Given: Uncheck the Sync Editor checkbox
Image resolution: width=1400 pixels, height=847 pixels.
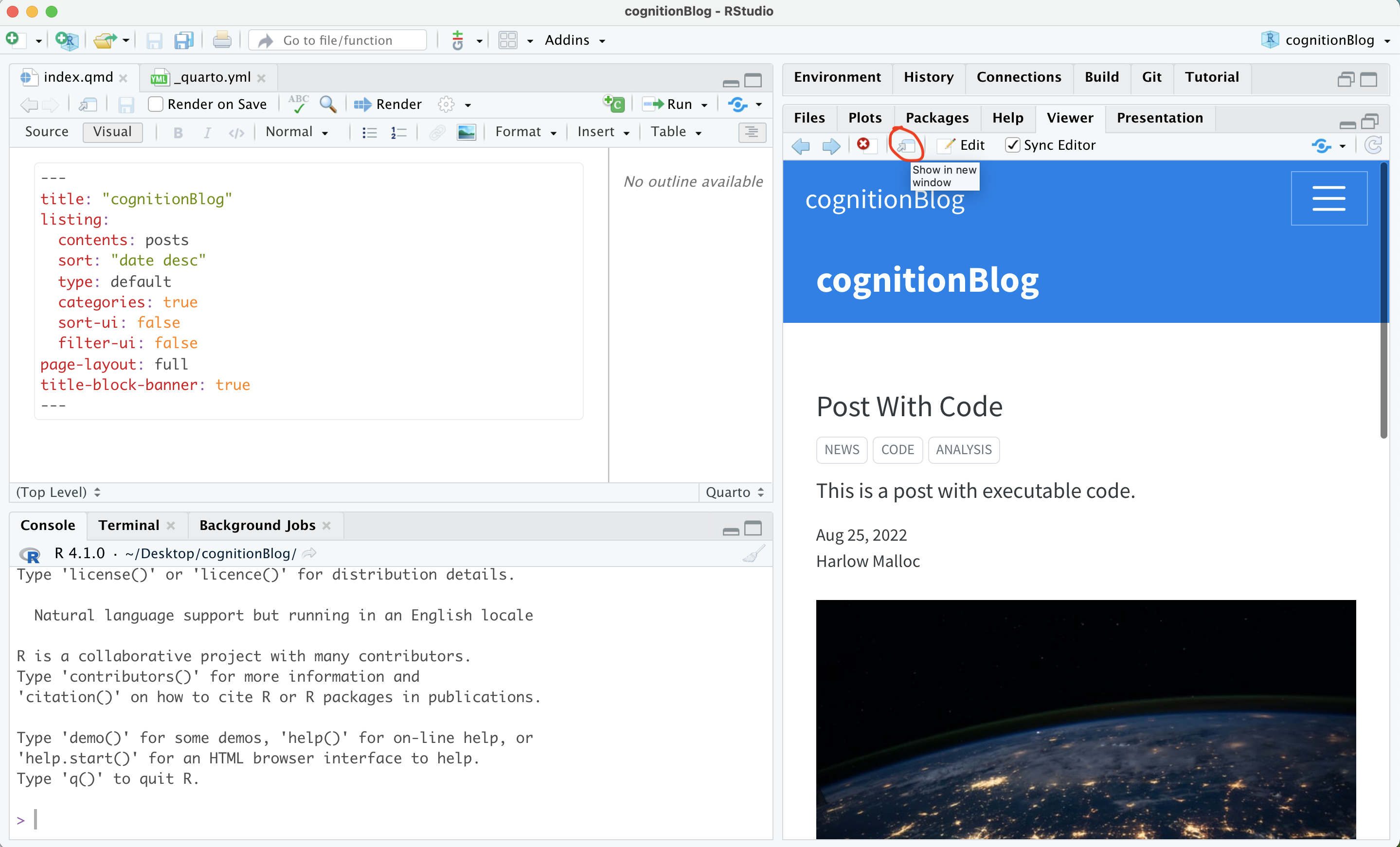Looking at the screenshot, I should pyautogui.click(x=1012, y=145).
